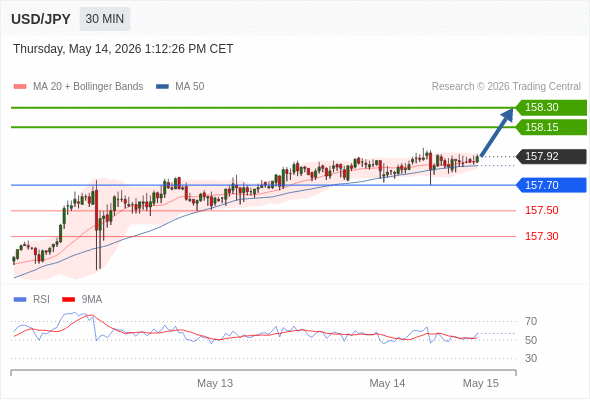Click the 30 MIN timeframe badge

105,19
